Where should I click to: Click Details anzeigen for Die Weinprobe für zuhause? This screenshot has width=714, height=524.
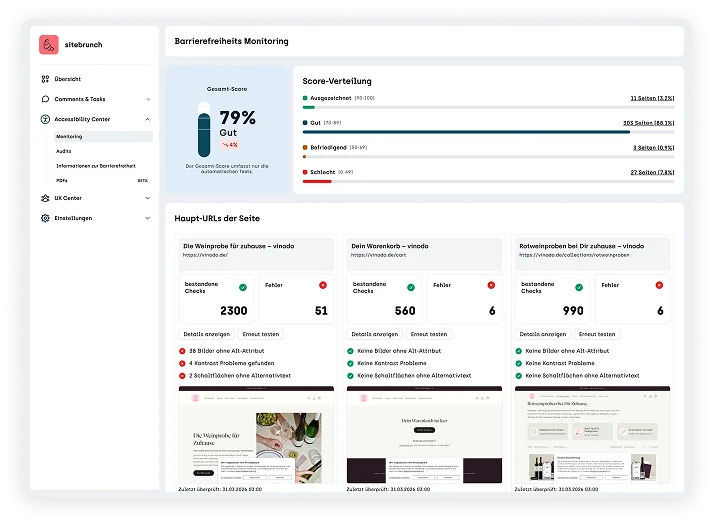pyautogui.click(x=207, y=334)
